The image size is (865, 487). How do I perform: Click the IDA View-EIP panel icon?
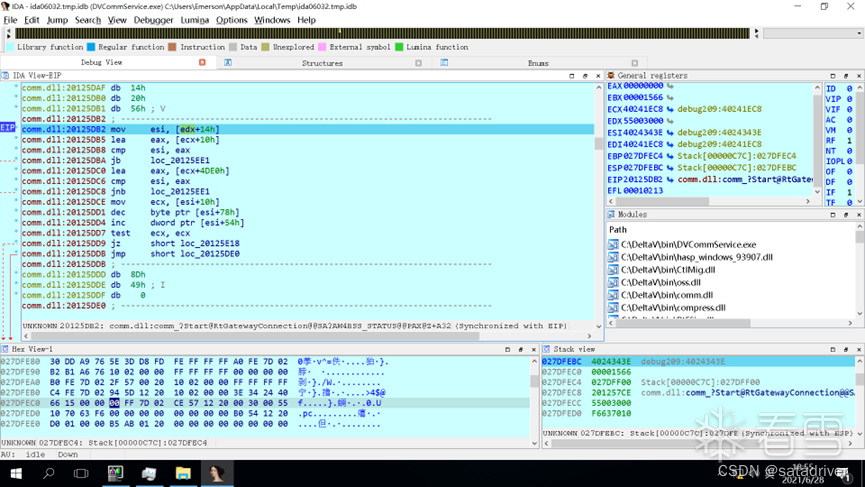pyautogui.click(x=6, y=76)
